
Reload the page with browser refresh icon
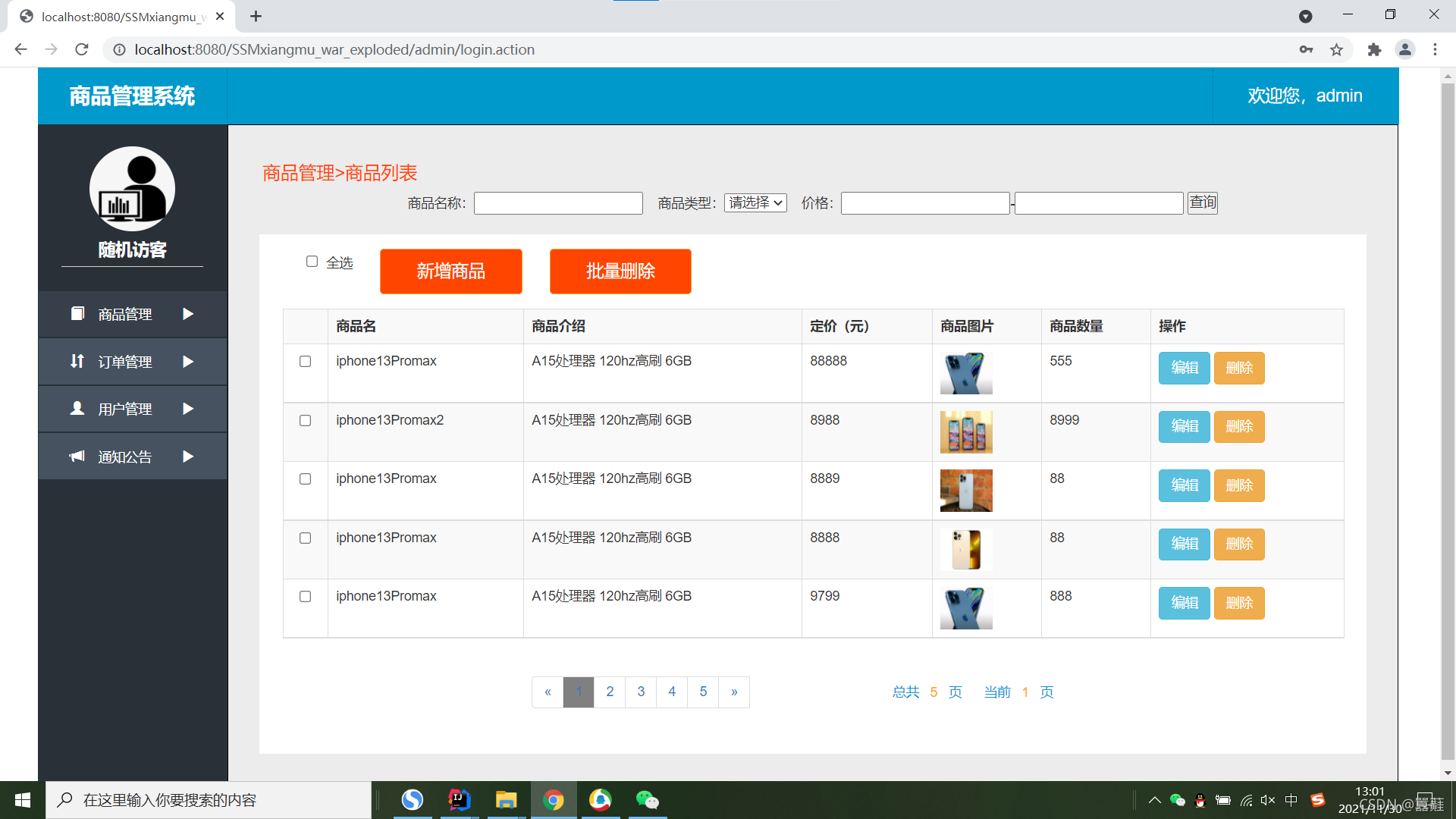coord(82,49)
